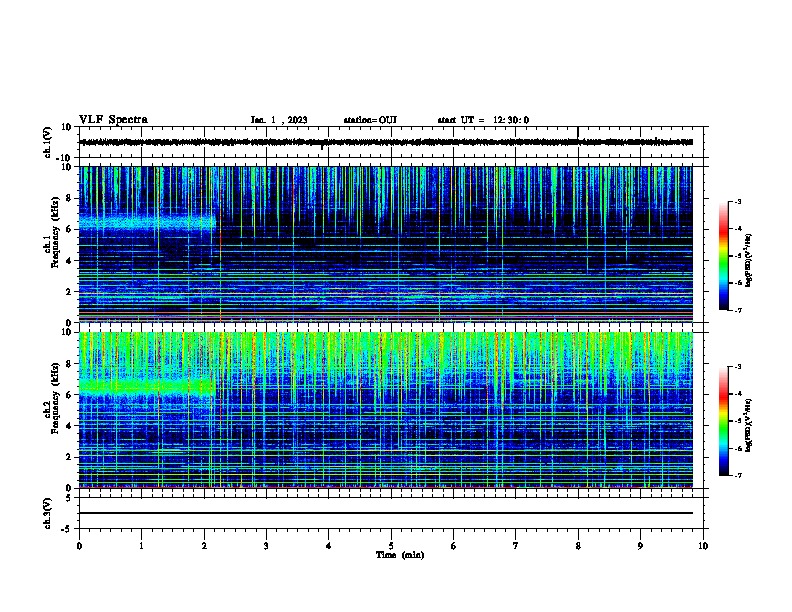Click the time axis tick label "3"
The height and width of the screenshot is (612, 792).
266,546
